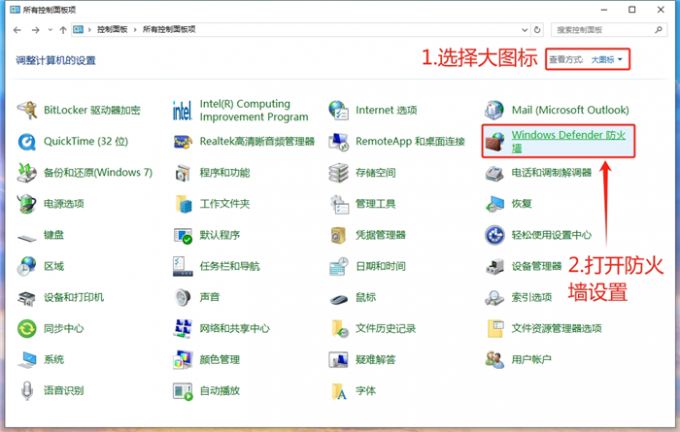Open the BitLocker 驱动器加密 icon
Viewport: 680px width, 432px height.
pos(26,110)
